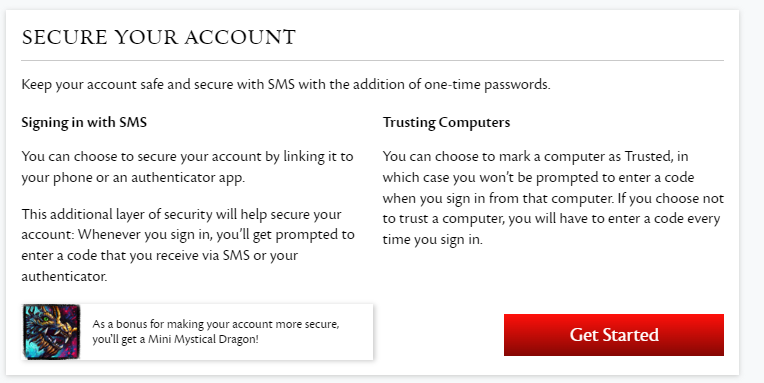Click the 'This additional layer of security' paragraph
The image size is (764, 383).
coord(188,245)
